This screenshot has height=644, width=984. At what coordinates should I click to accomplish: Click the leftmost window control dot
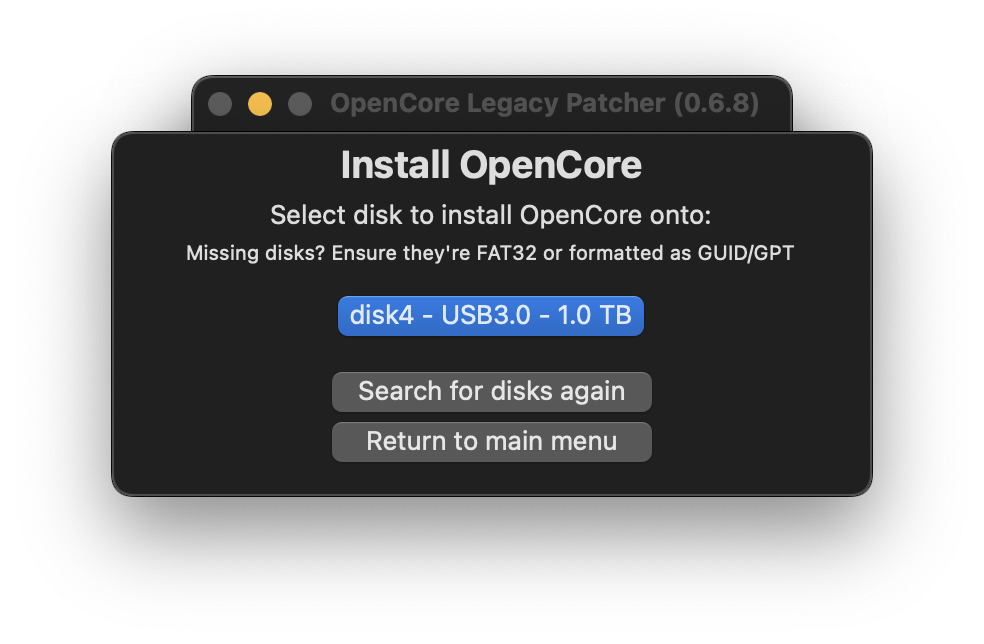click(x=219, y=103)
